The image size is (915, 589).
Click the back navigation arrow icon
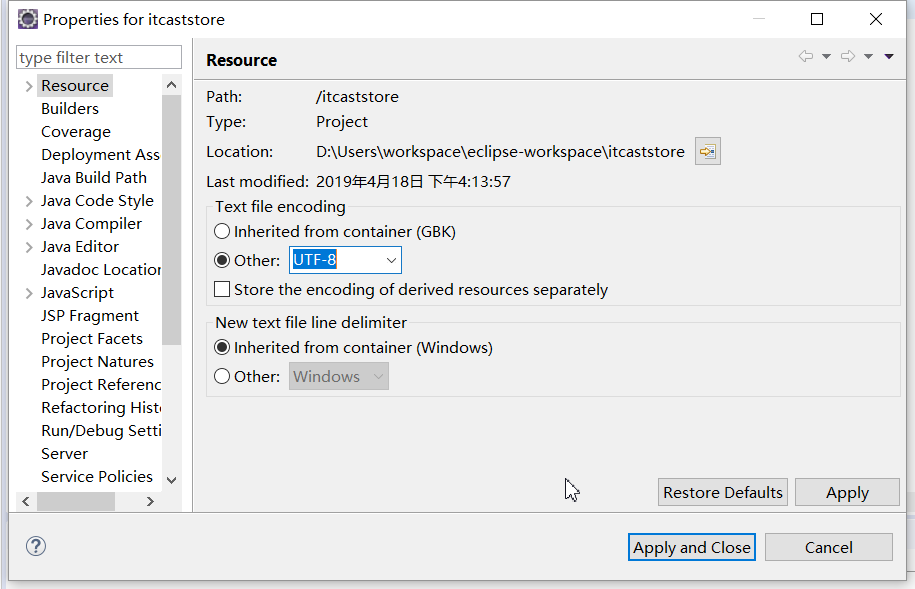tap(806, 56)
